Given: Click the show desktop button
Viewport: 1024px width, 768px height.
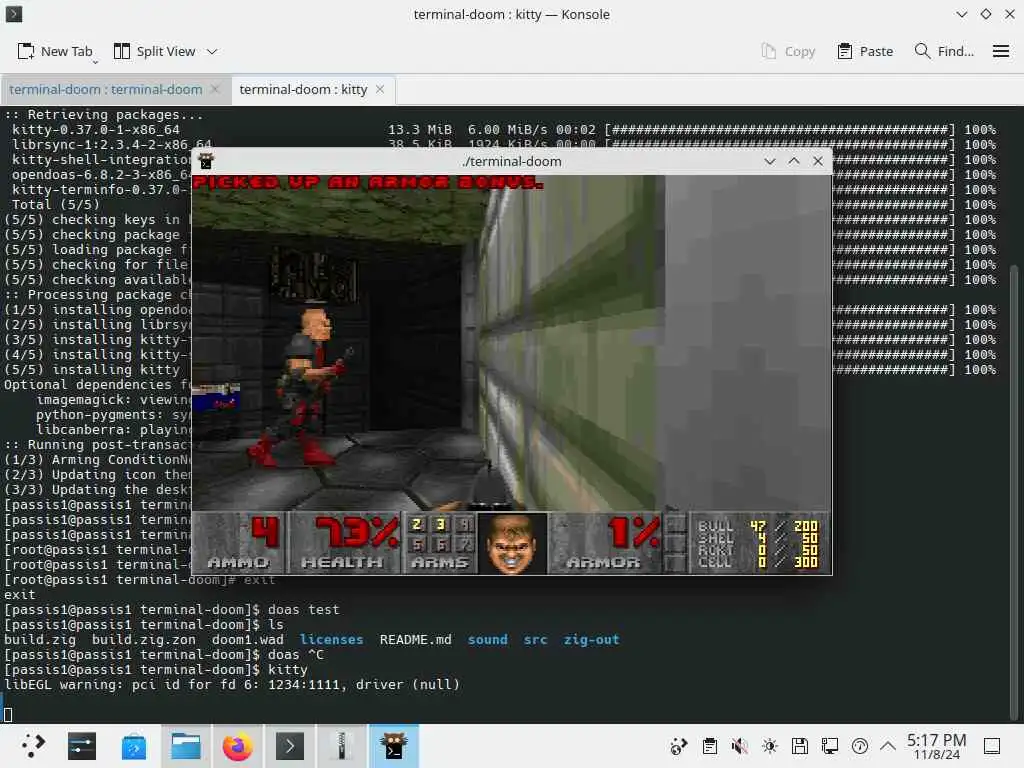Looking at the screenshot, I should tap(992, 746).
